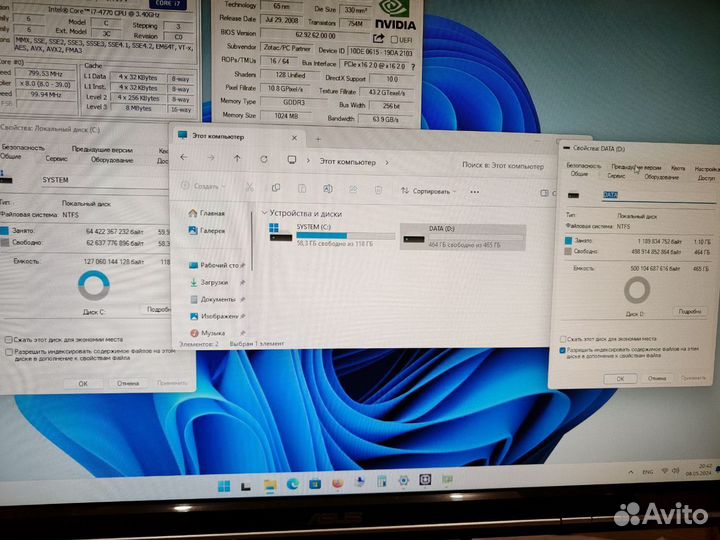
Task: Go up one folder level in Explorer
Action: 237,158
